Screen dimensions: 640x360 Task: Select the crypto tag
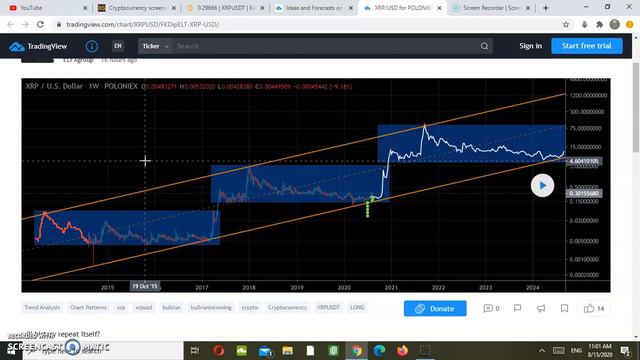click(250, 307)
